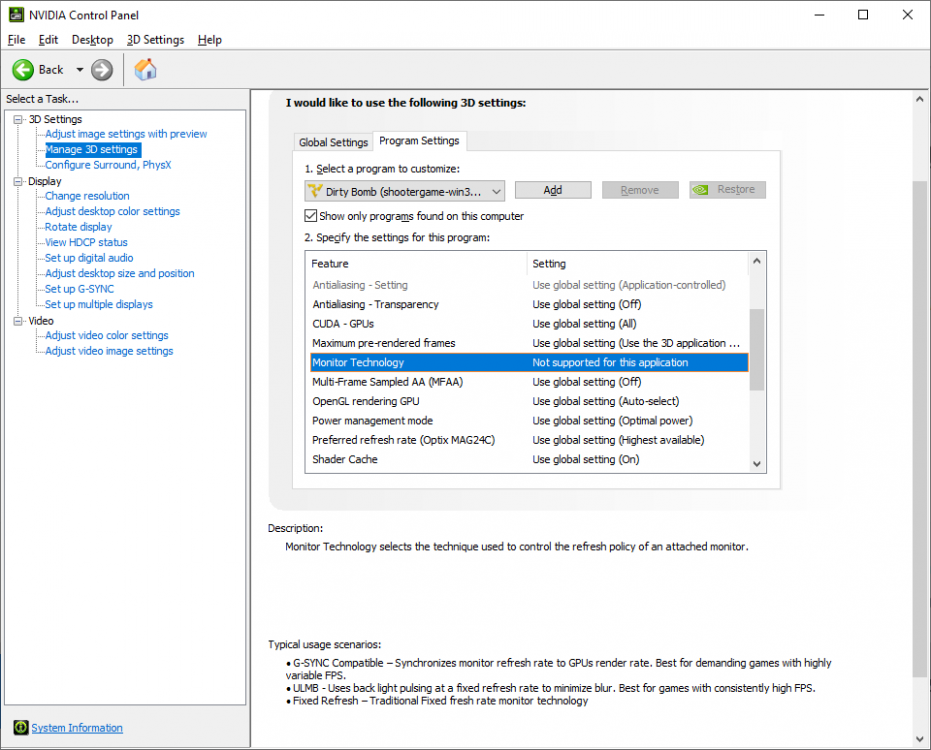Click the feature list scrollbar thumb
931x750 pixels.
click(756, 349)
